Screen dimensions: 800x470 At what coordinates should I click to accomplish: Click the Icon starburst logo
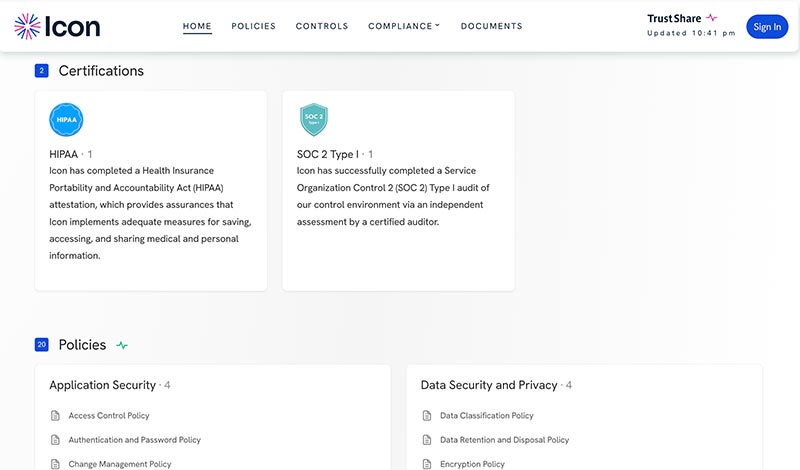(x=27, y=27)
